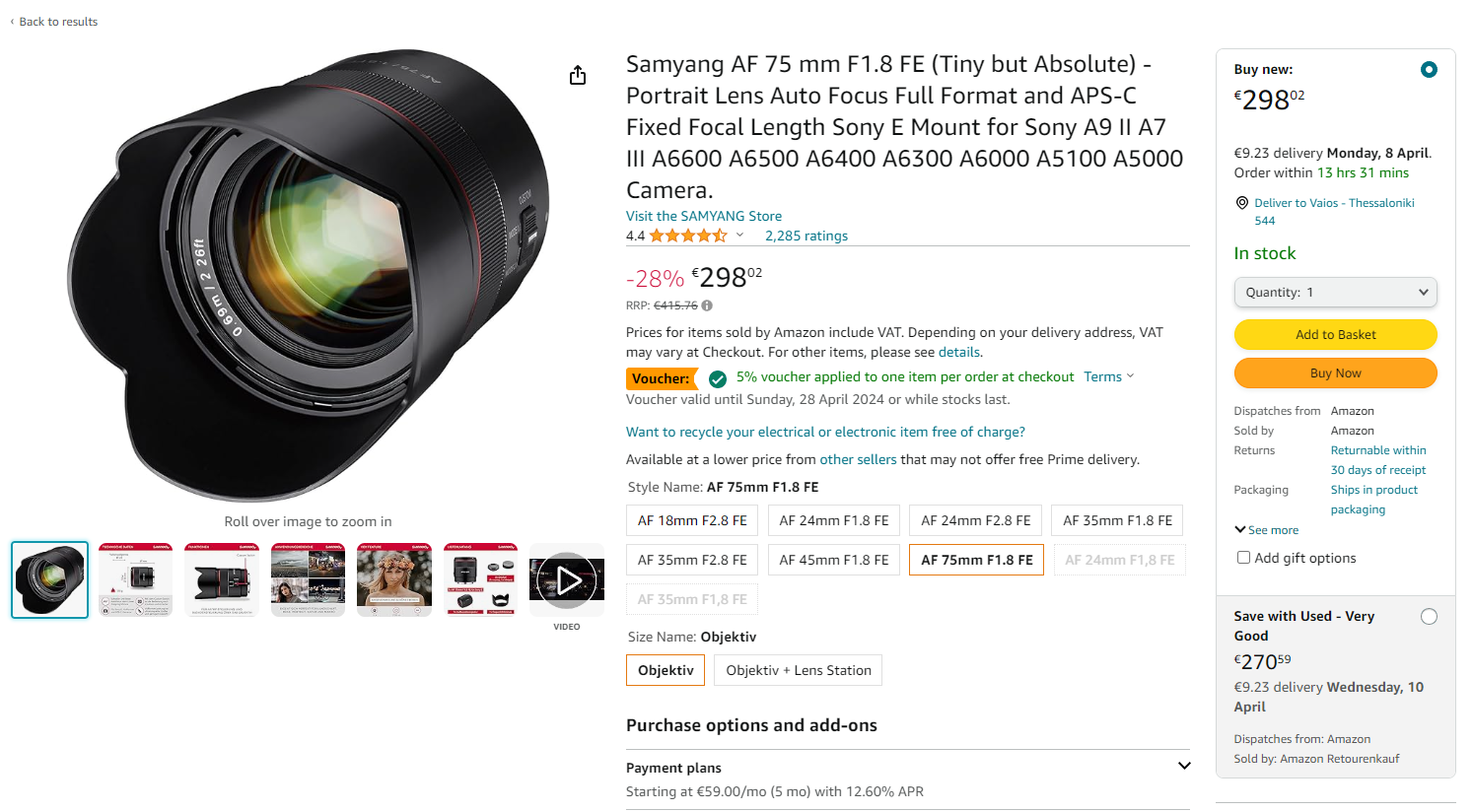Open the star rating breakdown
The height and width of the screenshot is (812, 1473).
coord(739,236)
